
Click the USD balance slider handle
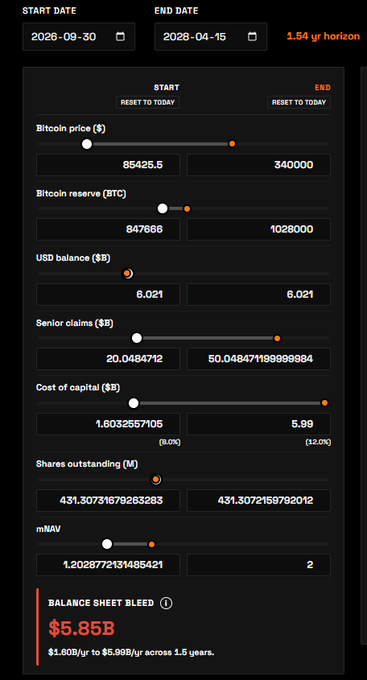127,273
